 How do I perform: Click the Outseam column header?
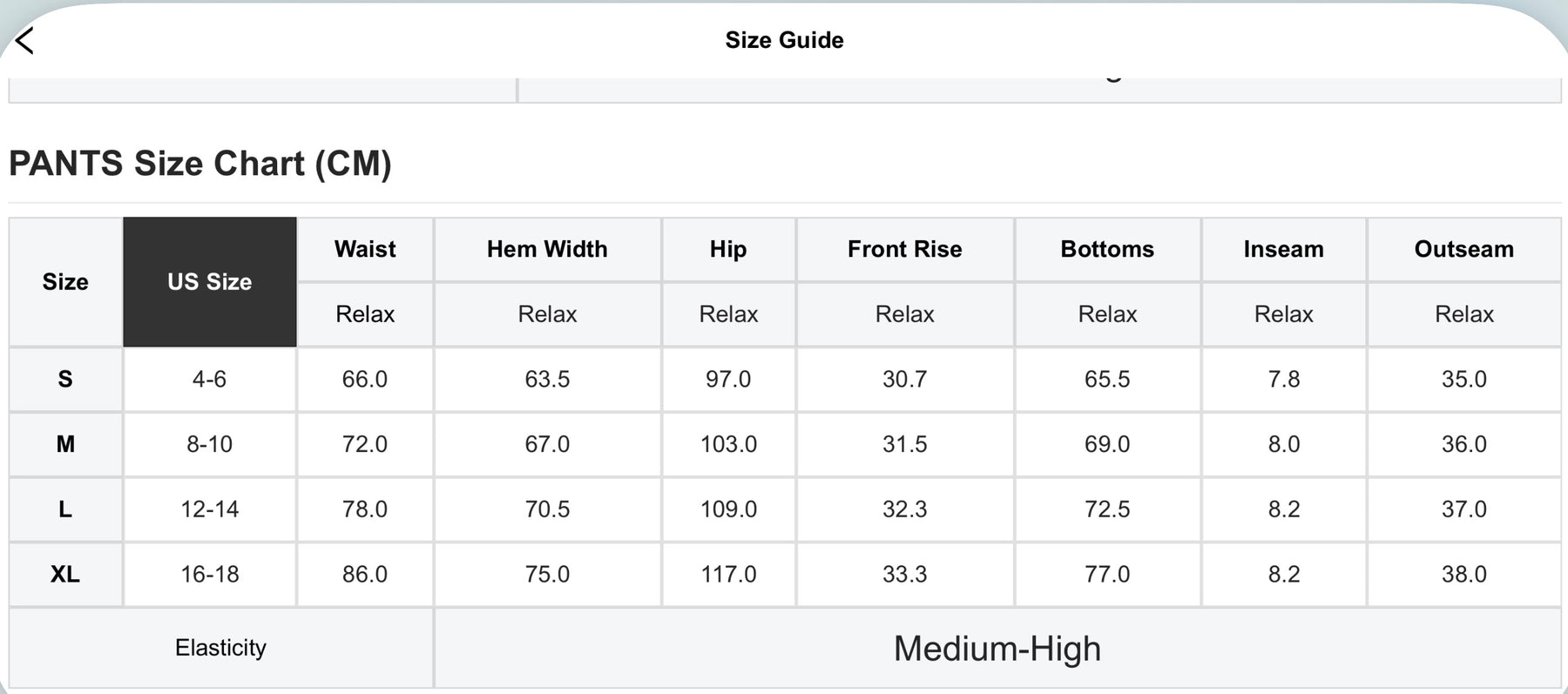pyautogui.click(x=1463, y=249)
